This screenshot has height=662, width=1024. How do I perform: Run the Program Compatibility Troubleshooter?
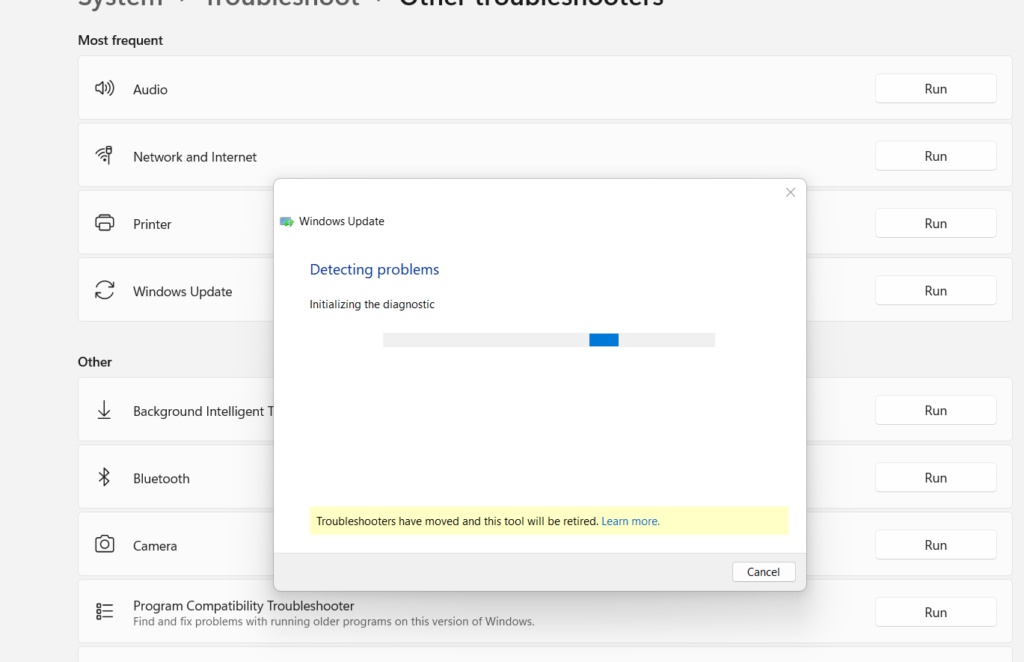(936, 612)
